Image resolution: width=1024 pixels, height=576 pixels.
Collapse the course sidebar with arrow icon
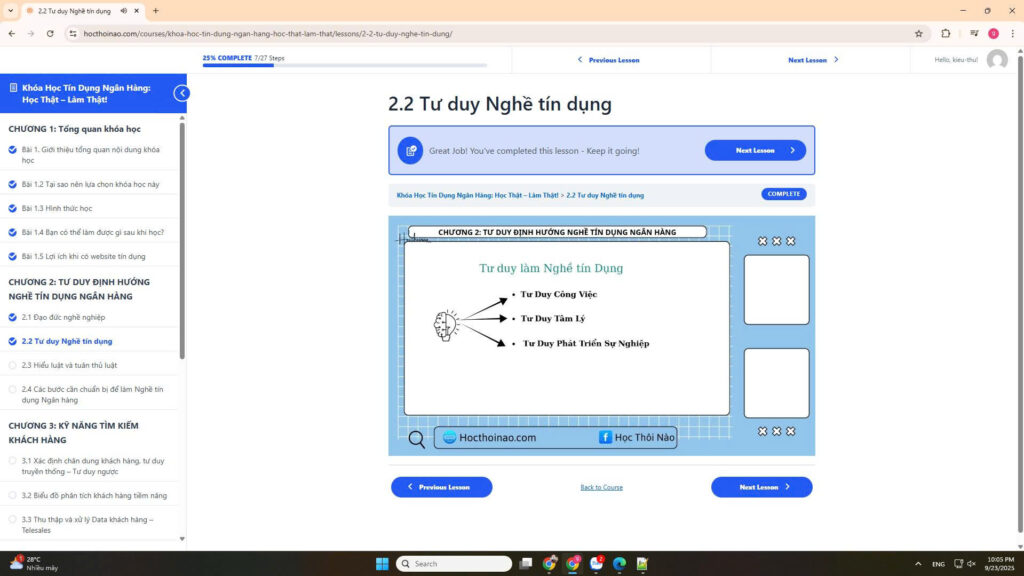tap(181, 93)
